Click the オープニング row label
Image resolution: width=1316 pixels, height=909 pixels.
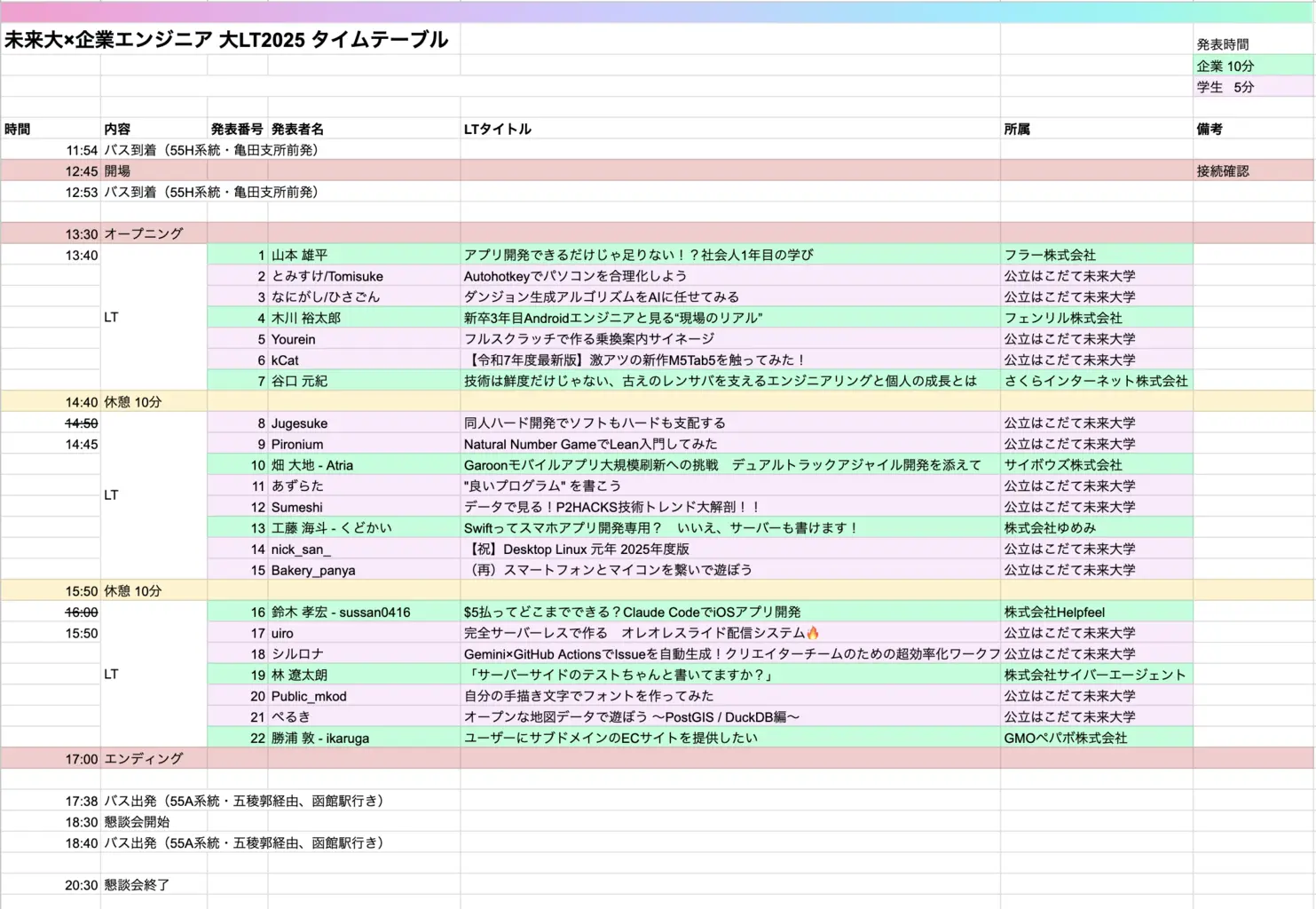tap(144, 234)
